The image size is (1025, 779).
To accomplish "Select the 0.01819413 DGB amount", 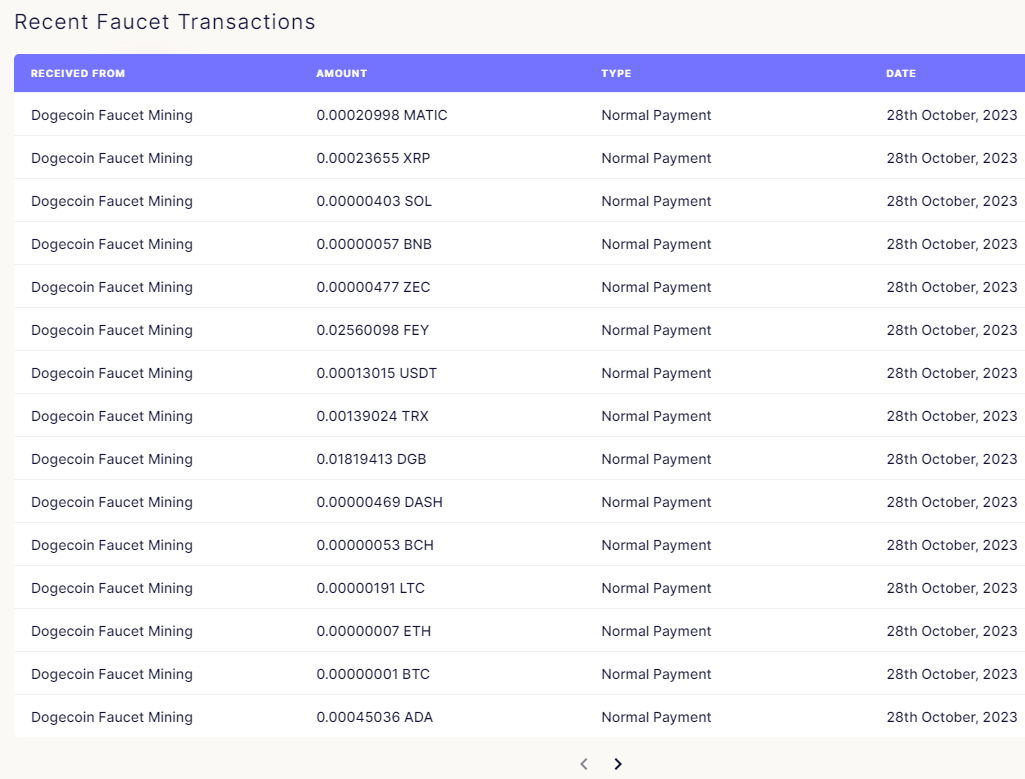I will [371, 459].
